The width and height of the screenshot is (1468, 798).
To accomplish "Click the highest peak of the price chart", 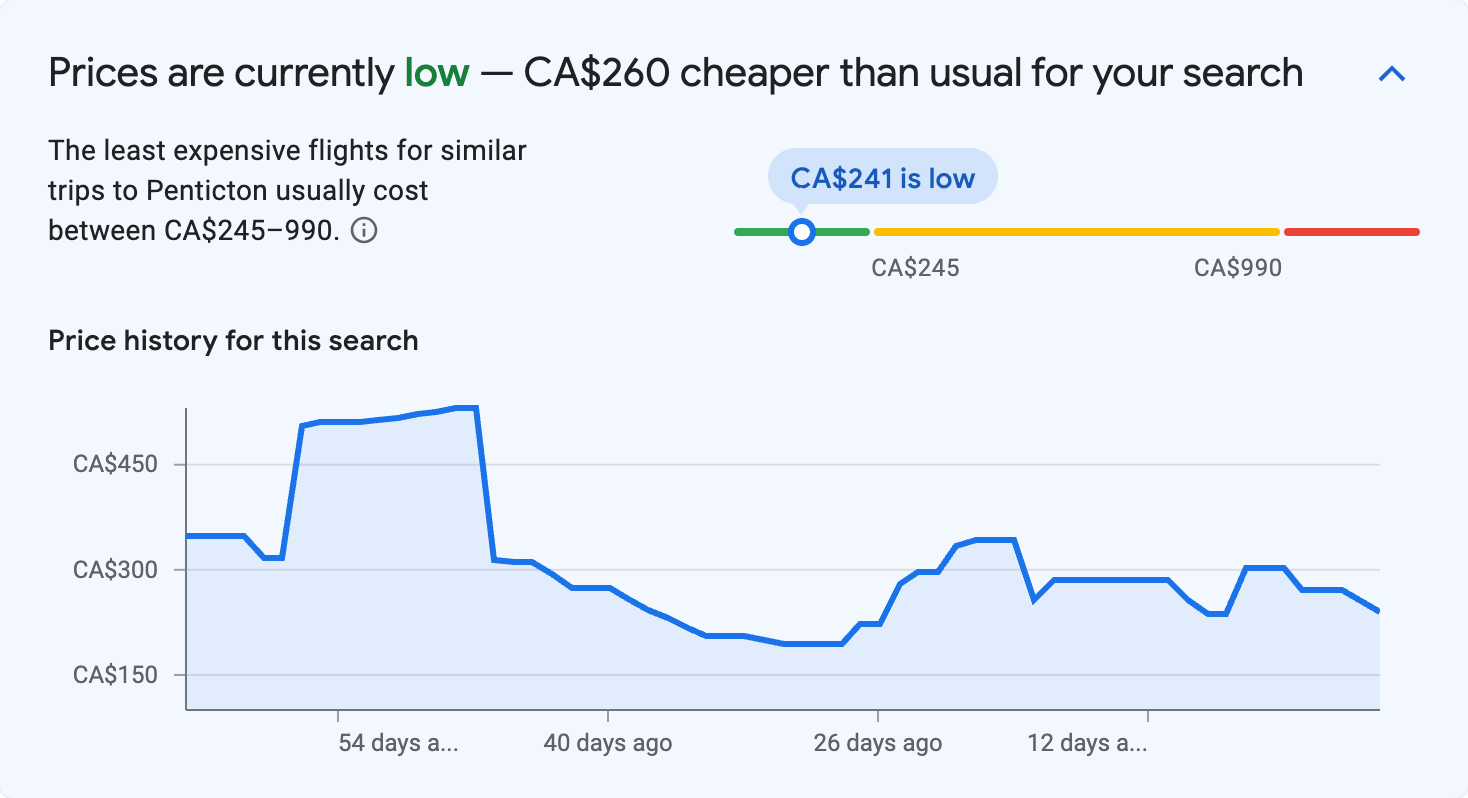I will click(467, 408).
